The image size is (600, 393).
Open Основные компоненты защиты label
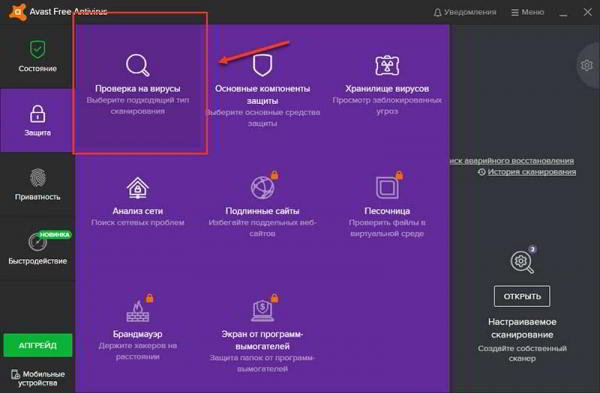click(262, 95)
